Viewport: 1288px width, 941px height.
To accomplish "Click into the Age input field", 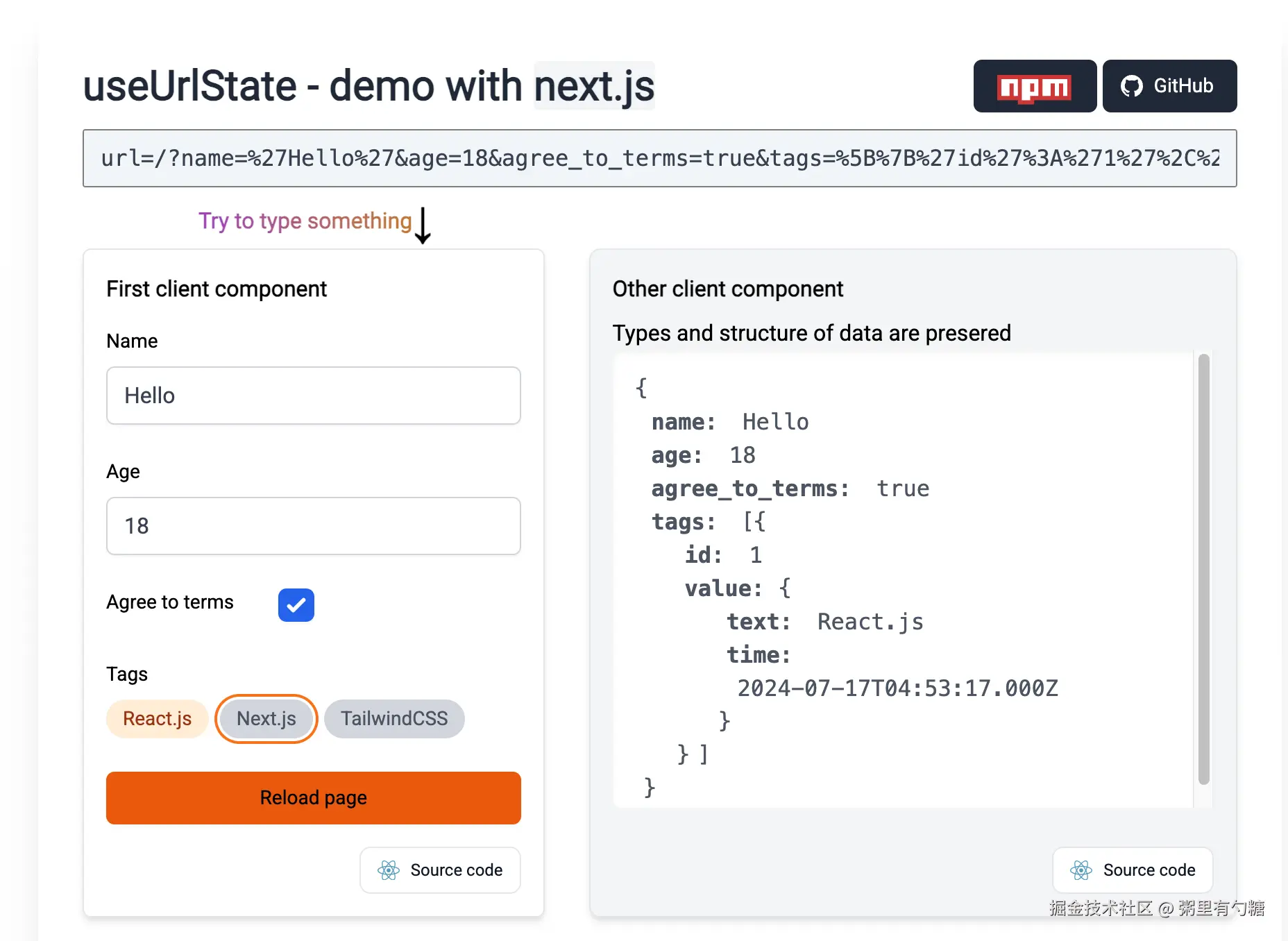I will pos(314,526).
